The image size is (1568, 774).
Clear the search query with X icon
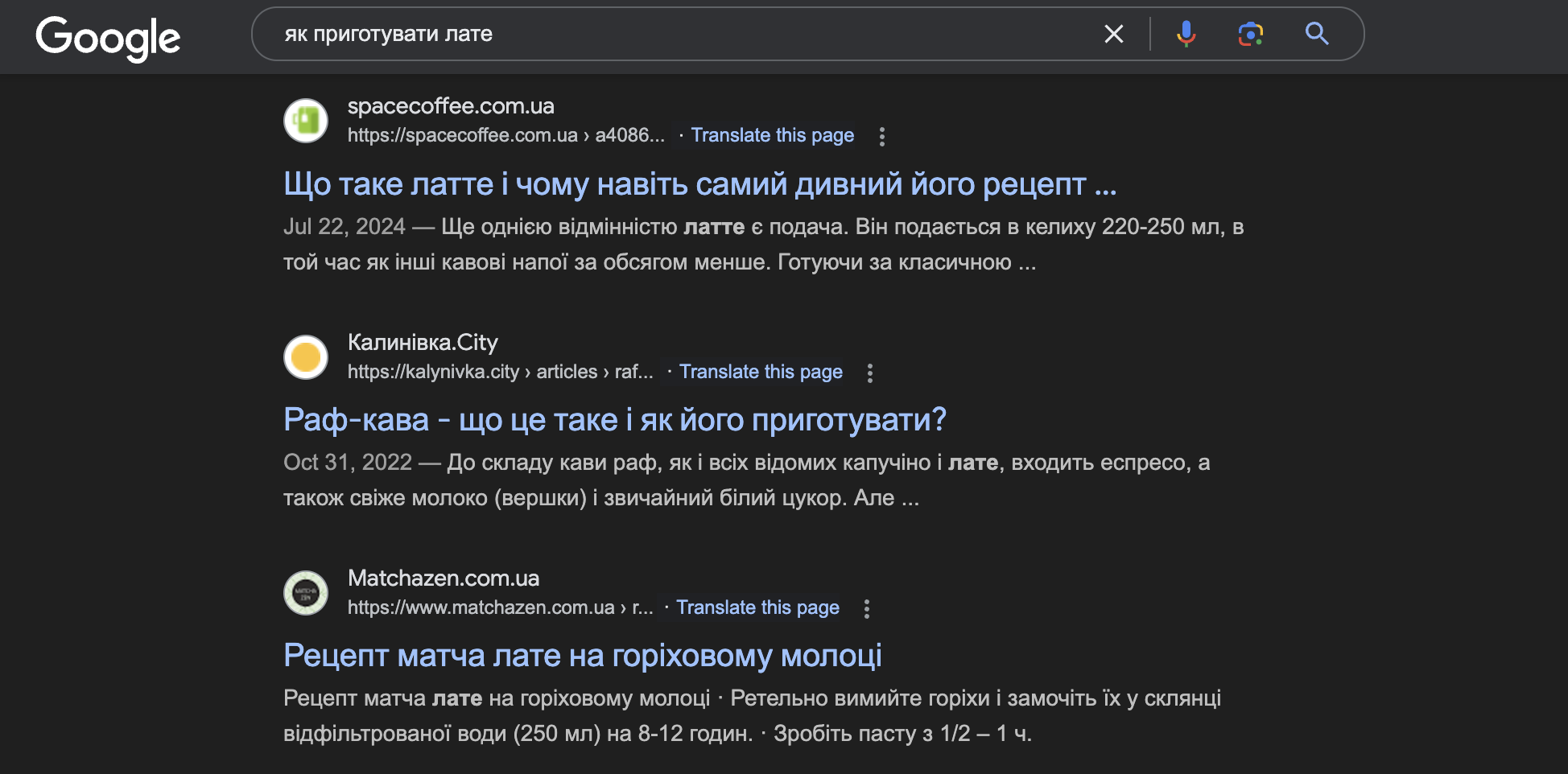1113,34
